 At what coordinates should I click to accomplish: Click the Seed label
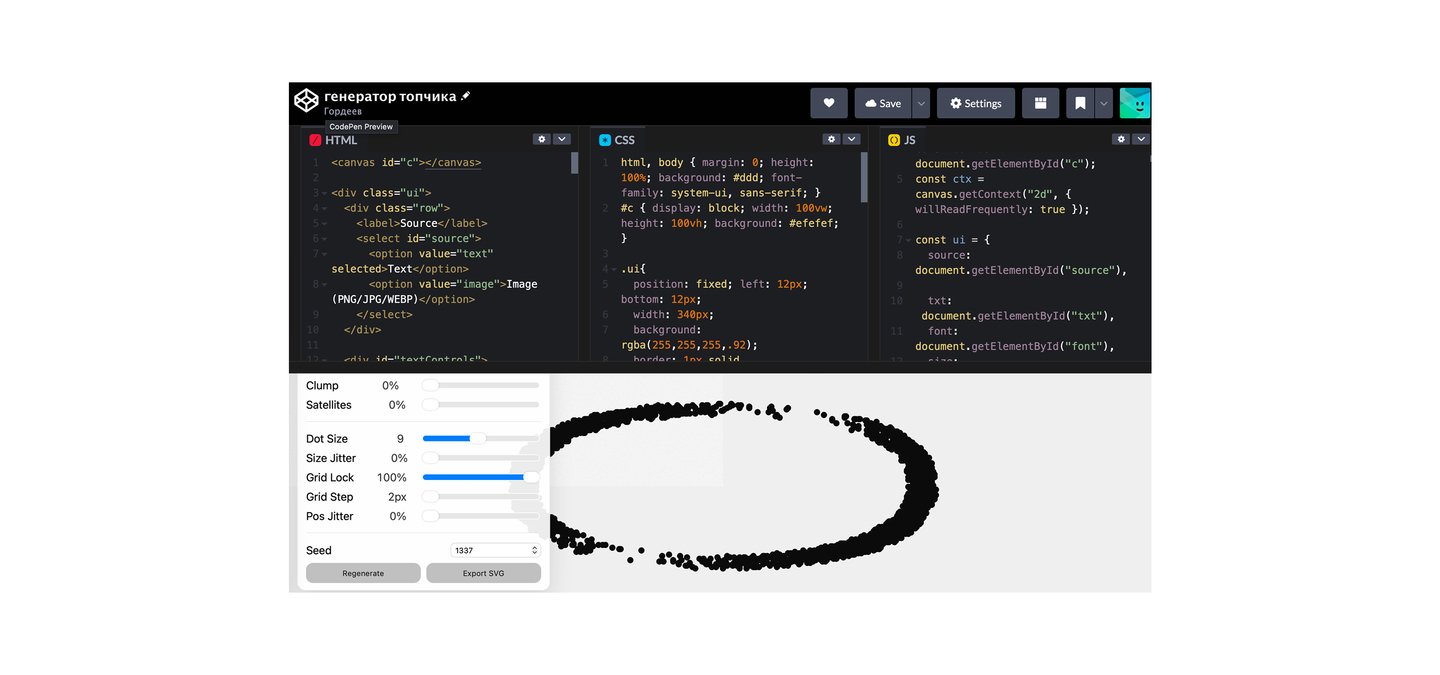point(319,550)
